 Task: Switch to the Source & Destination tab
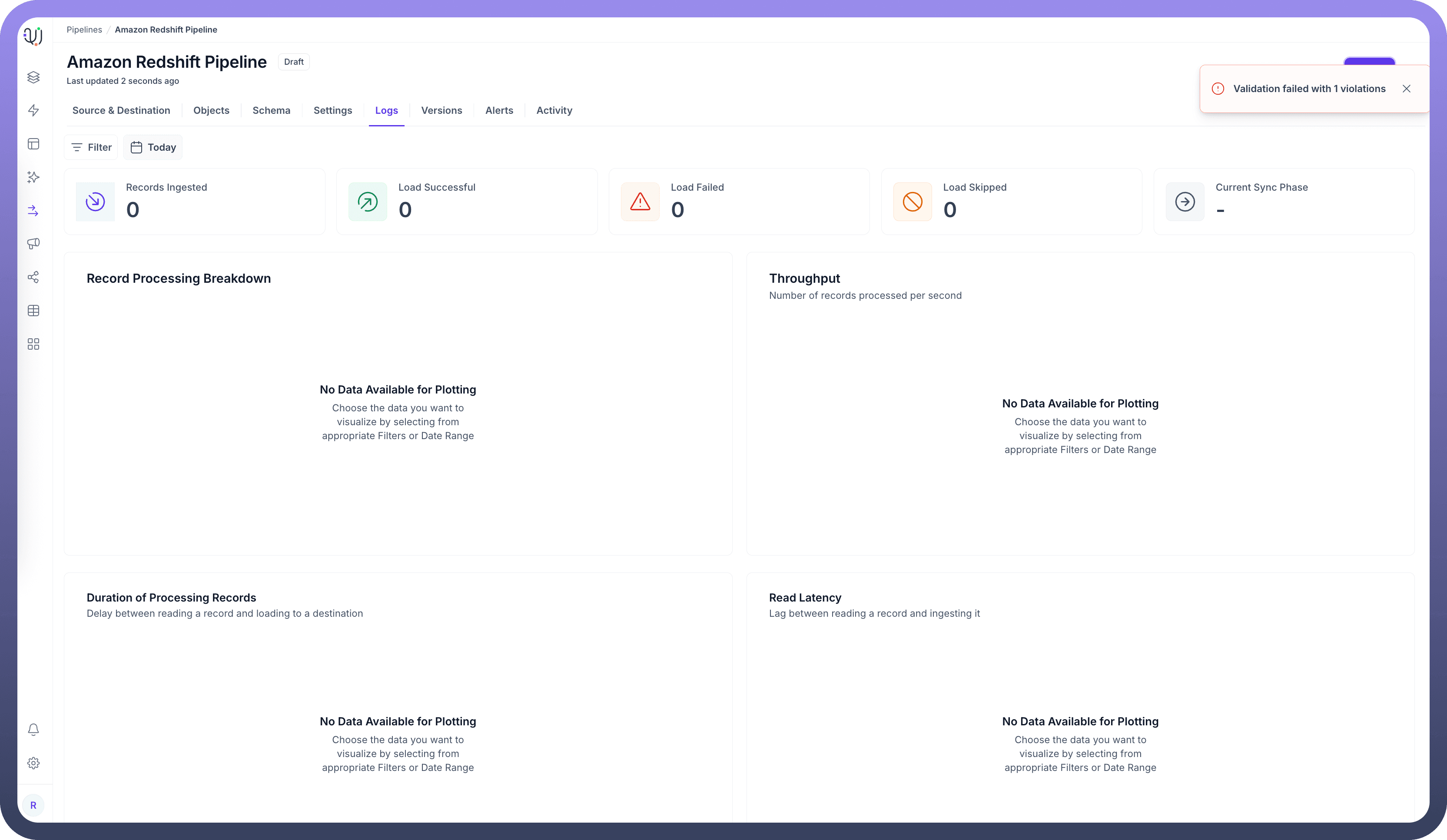point(121,110)
